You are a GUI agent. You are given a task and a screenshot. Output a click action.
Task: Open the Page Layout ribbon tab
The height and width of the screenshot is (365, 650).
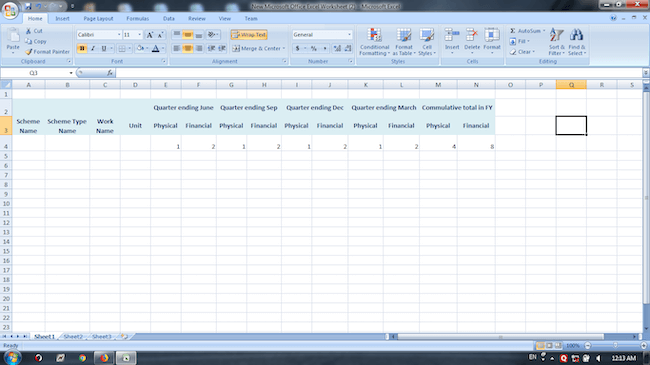click(x=98, y=19)
